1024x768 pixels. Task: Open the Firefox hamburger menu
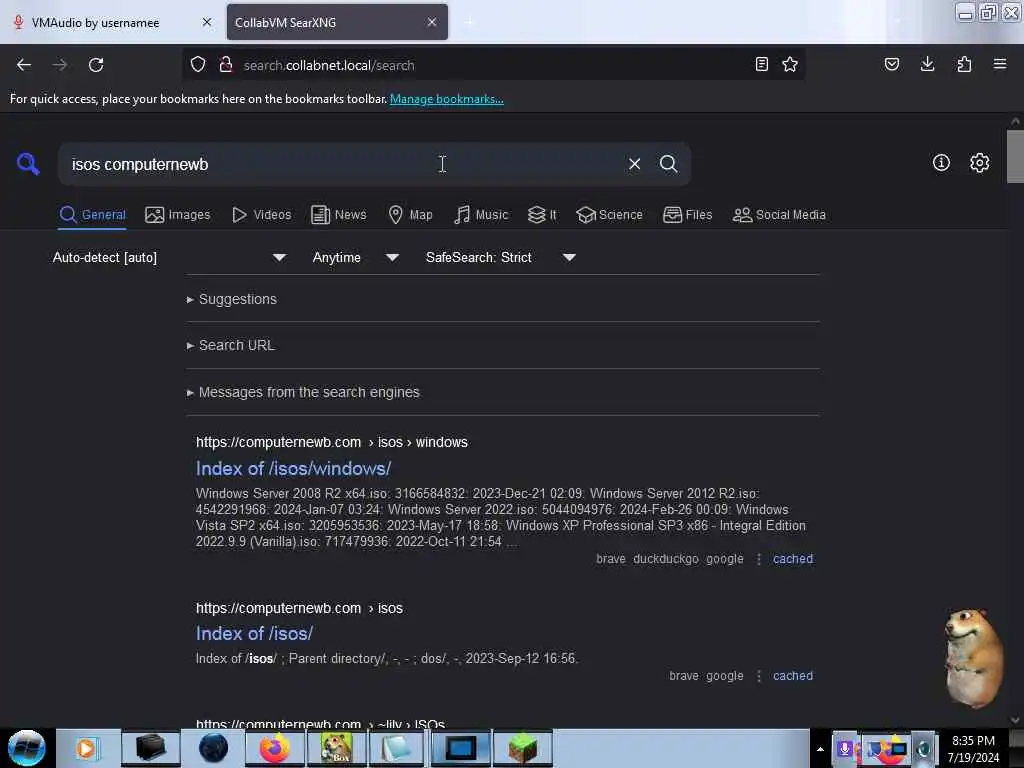[x=1000, y=64]
